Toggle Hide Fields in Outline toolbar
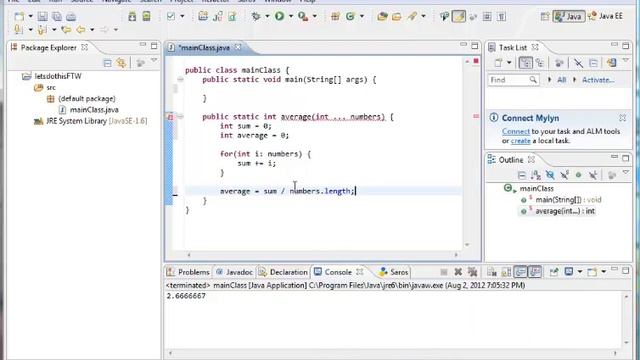The width and height of the screenshot is (640, 360). (x=550, y=176)
